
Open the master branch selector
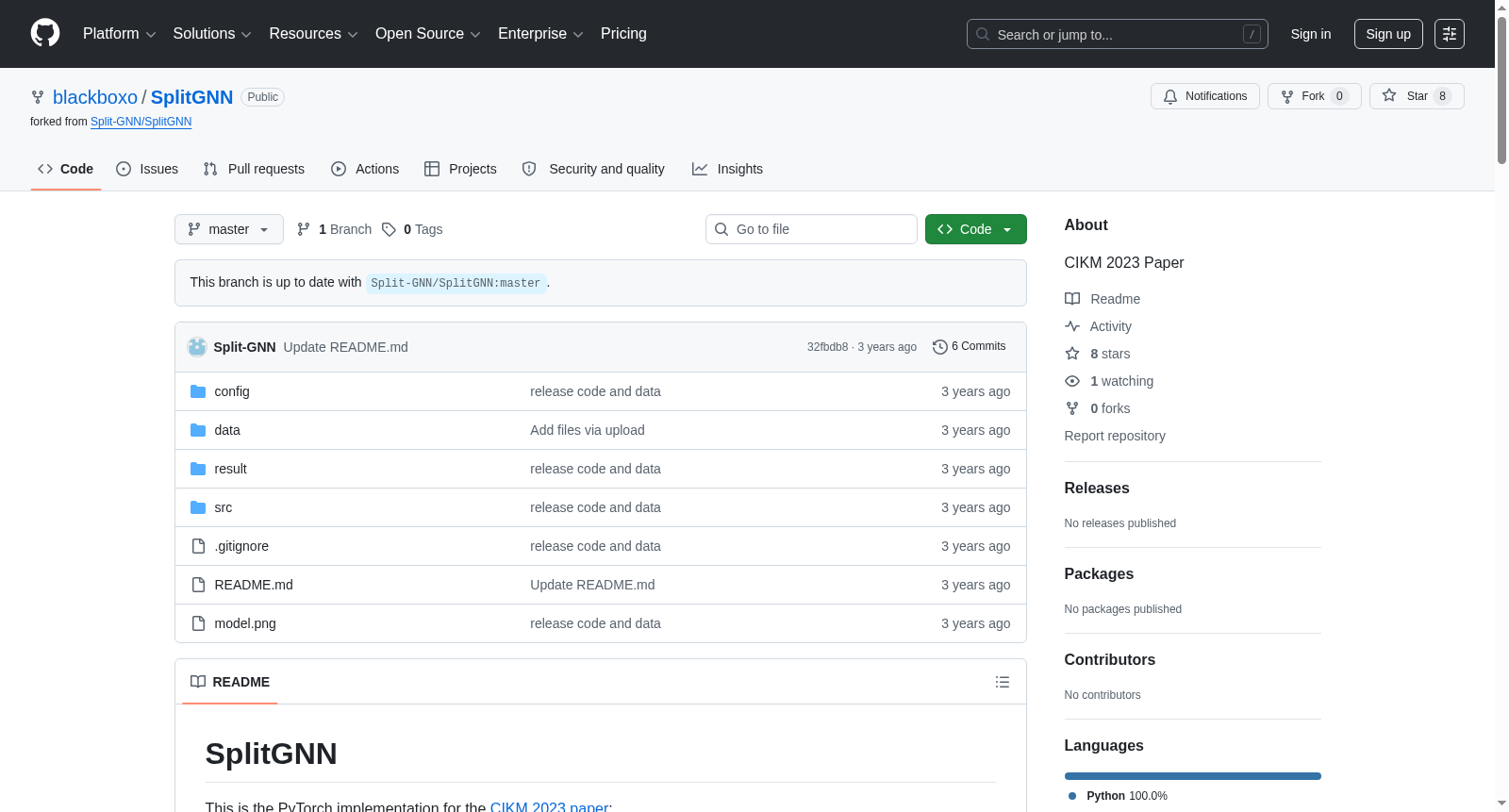point(229,229)
